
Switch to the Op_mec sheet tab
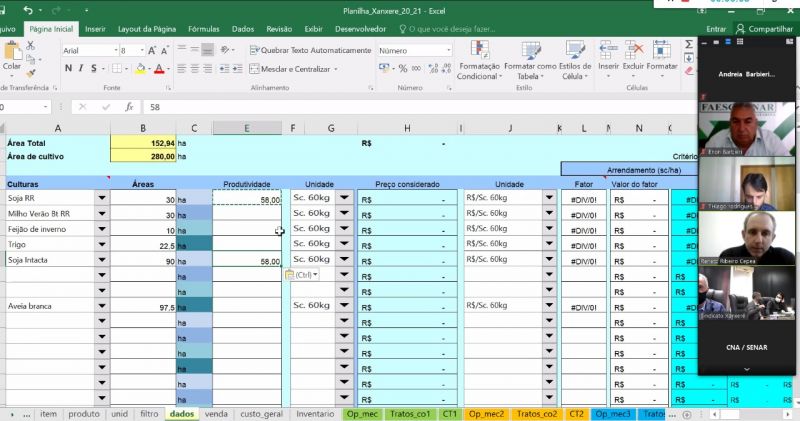point(362,414)
